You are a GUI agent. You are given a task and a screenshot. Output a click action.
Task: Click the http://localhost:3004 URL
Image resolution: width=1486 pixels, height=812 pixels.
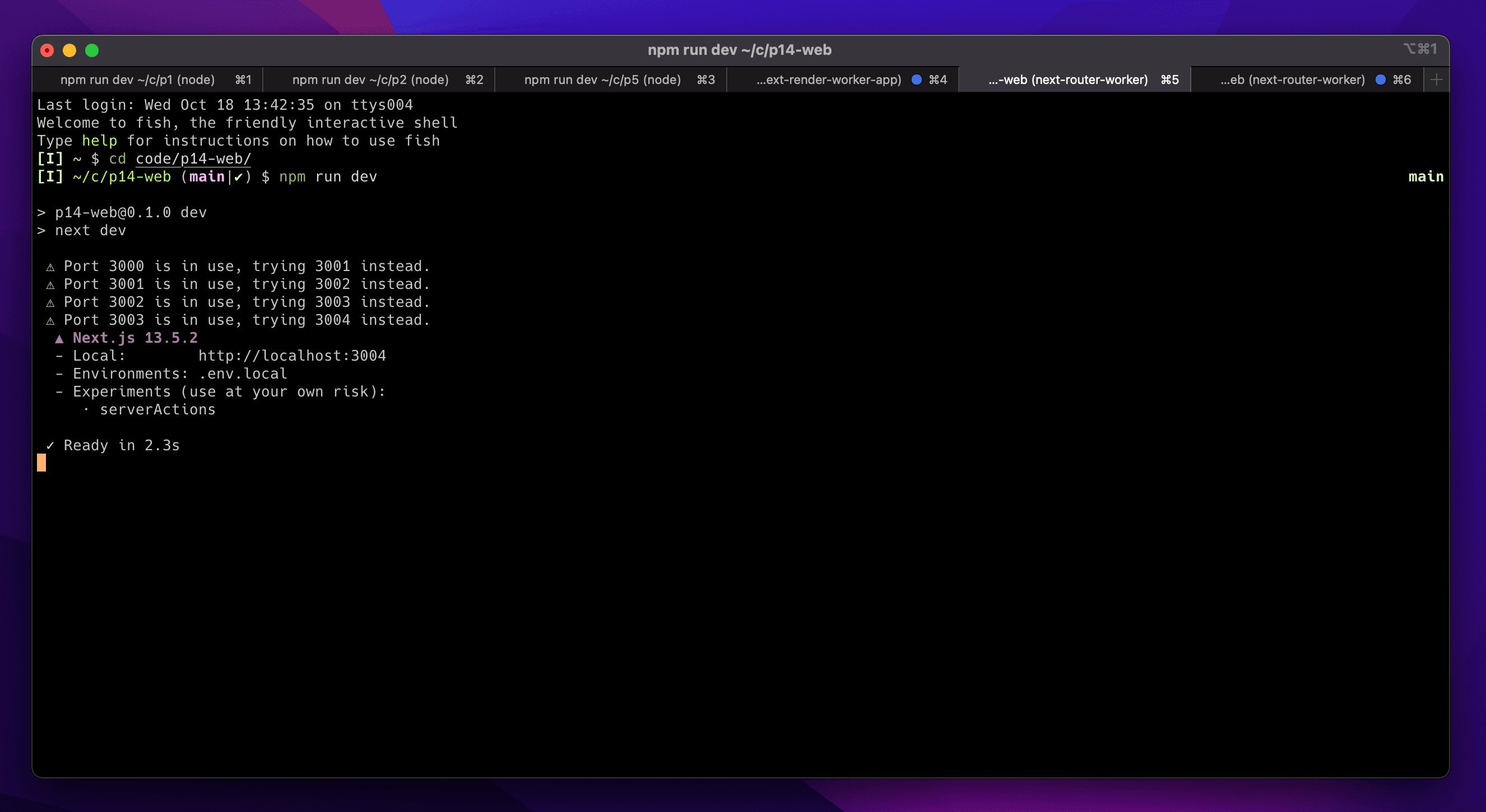[292, 356]
